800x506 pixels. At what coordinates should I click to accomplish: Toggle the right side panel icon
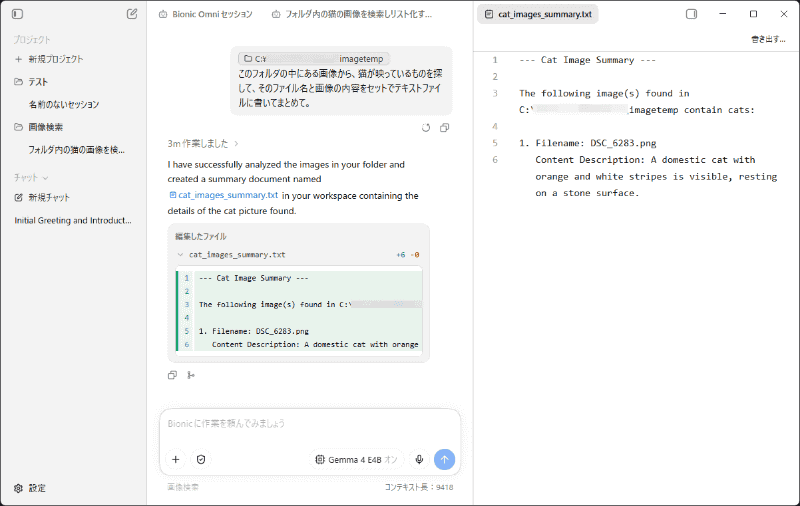(x=691, y=14)
